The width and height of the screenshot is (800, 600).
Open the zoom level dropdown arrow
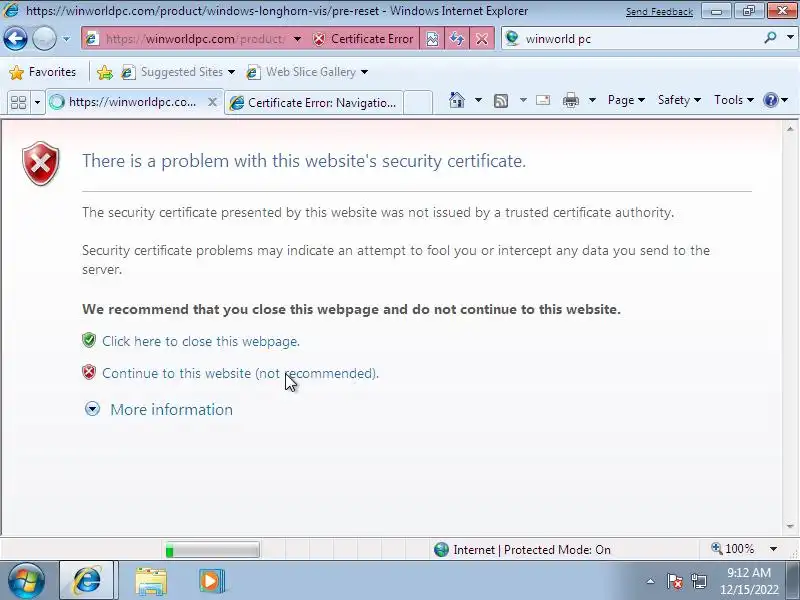(773, 549)
